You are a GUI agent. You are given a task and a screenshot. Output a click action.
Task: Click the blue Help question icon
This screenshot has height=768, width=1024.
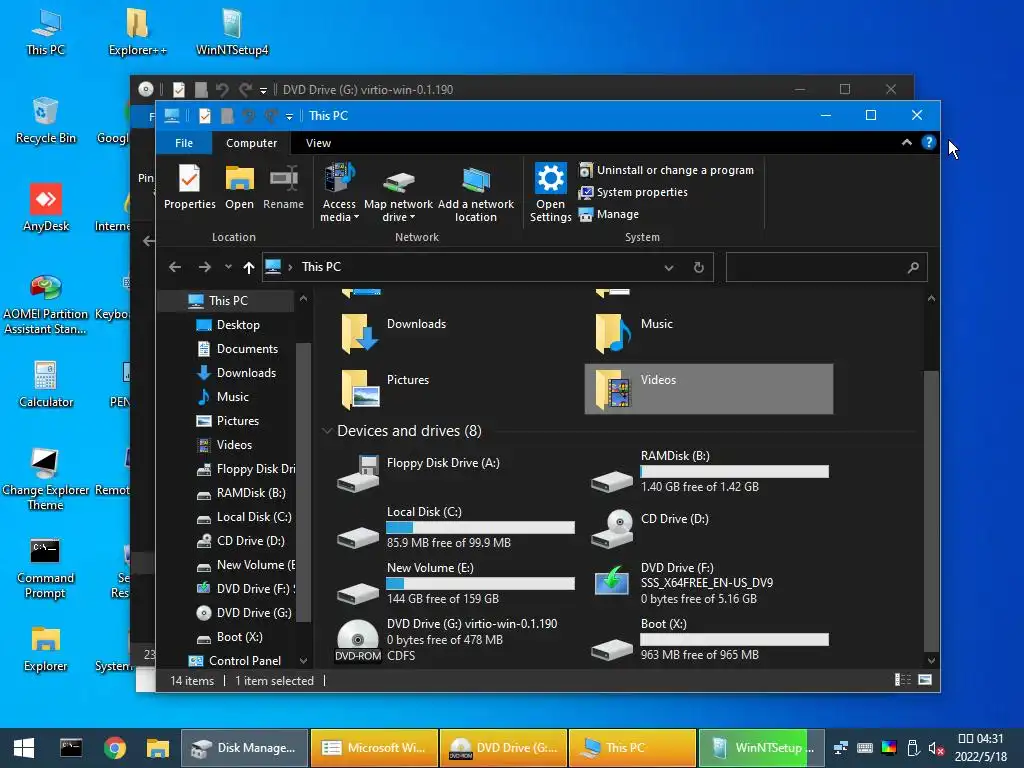(928, 142)
